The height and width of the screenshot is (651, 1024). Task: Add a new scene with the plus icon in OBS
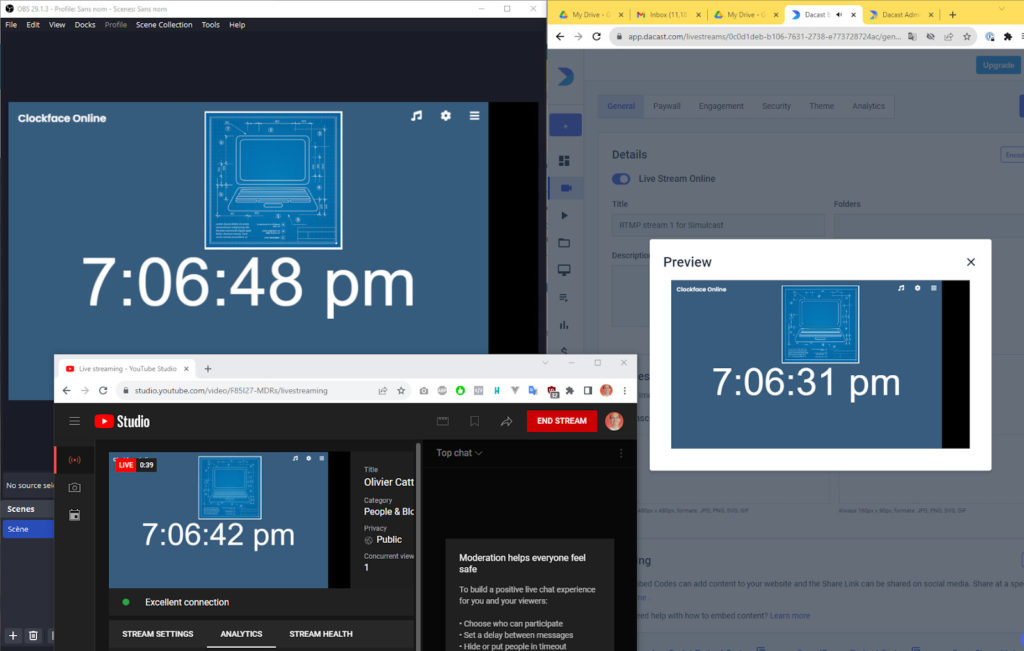coord(12,635)
